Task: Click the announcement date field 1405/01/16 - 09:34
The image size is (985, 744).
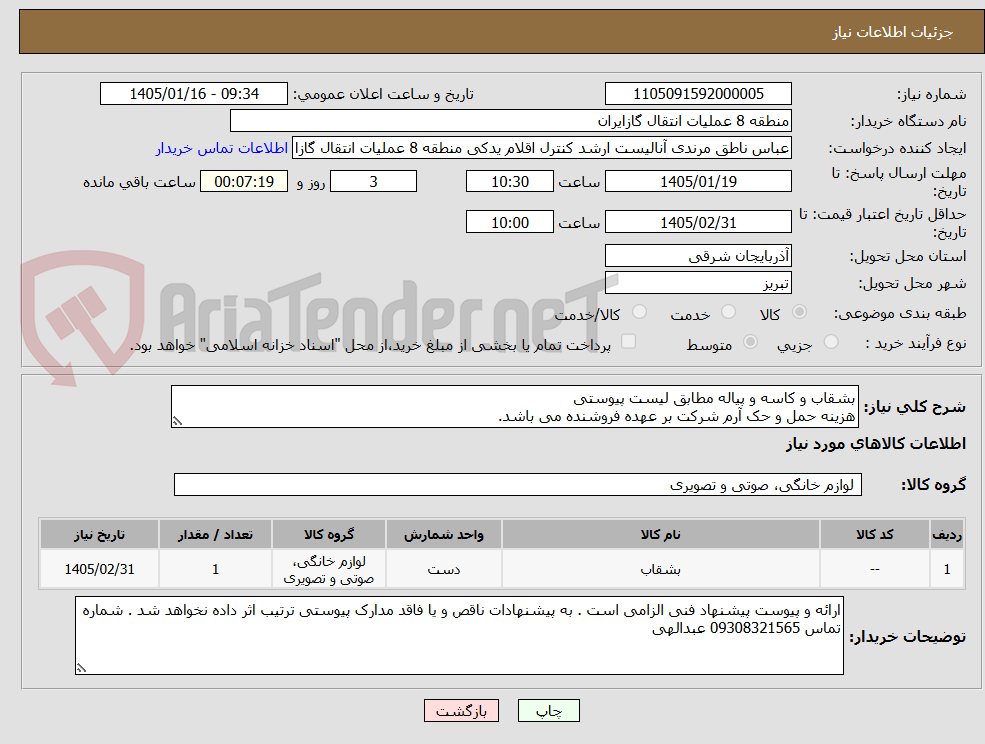Action: pos(193,94)
